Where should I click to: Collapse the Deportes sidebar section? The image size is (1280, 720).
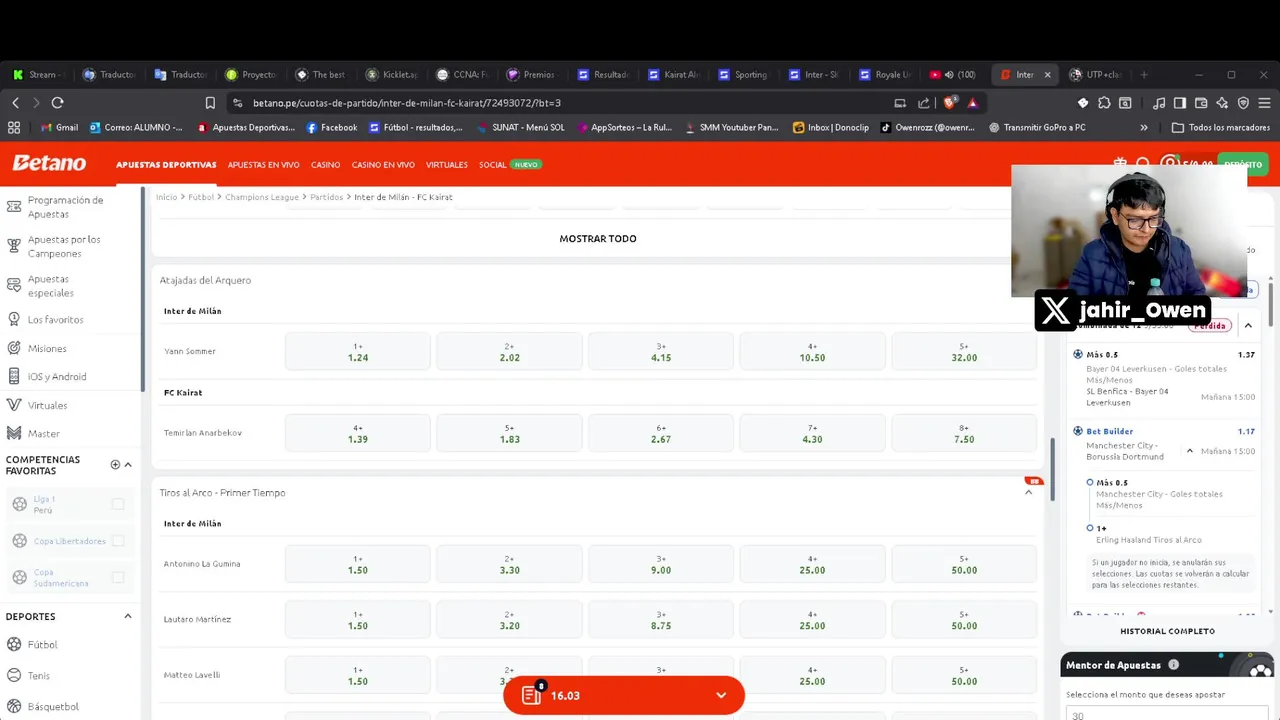(128, 616)
